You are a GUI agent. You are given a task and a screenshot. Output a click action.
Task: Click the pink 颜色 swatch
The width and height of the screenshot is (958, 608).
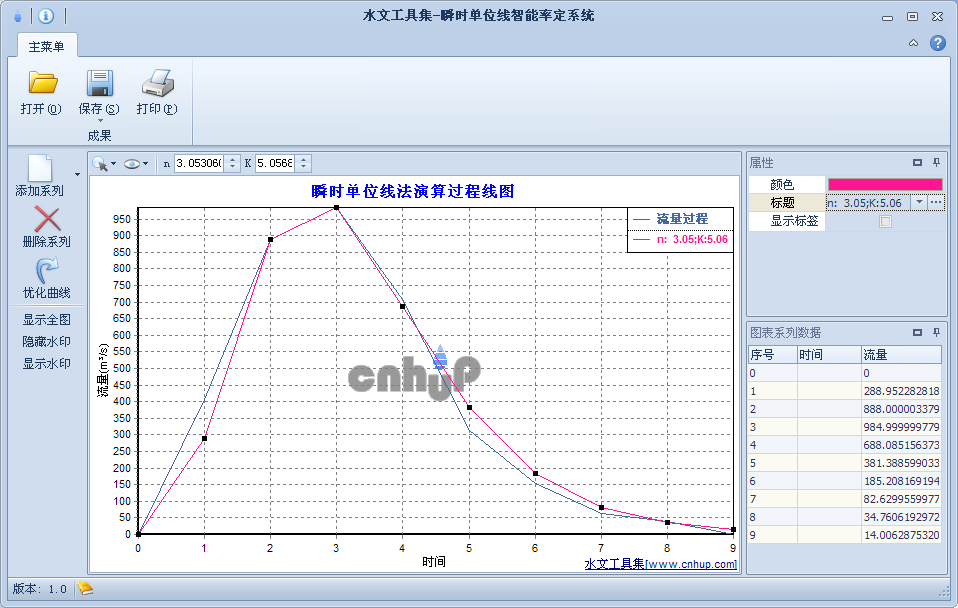click(885, 185)
